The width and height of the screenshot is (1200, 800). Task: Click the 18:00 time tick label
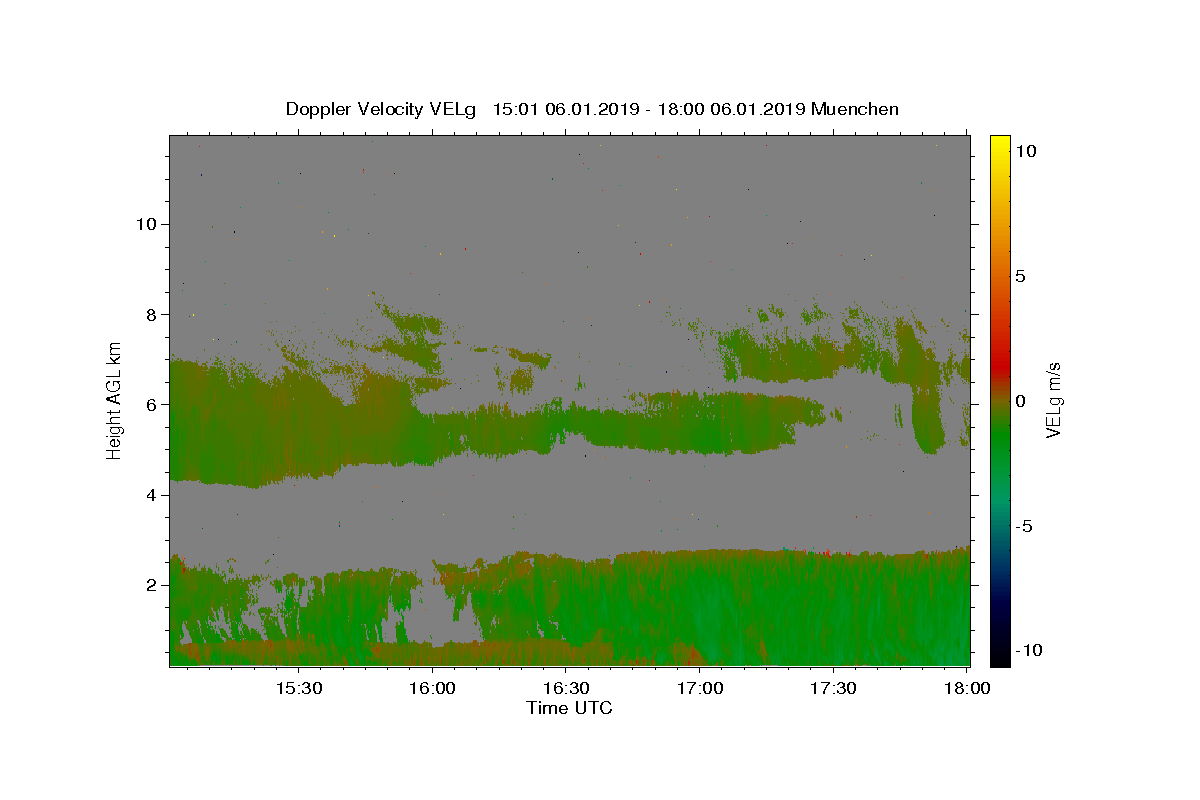click(x=967, y=688)
